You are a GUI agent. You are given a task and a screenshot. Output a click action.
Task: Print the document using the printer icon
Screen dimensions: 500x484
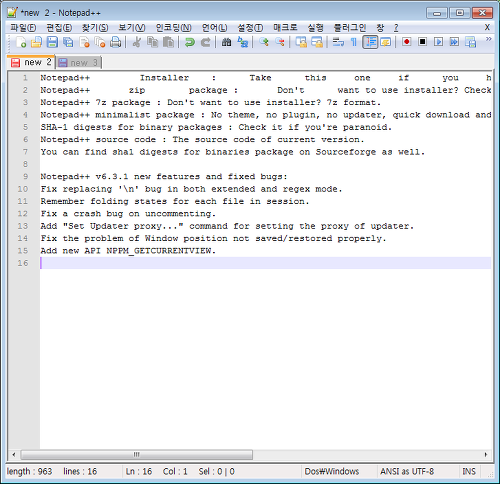[x=116, y=42]
